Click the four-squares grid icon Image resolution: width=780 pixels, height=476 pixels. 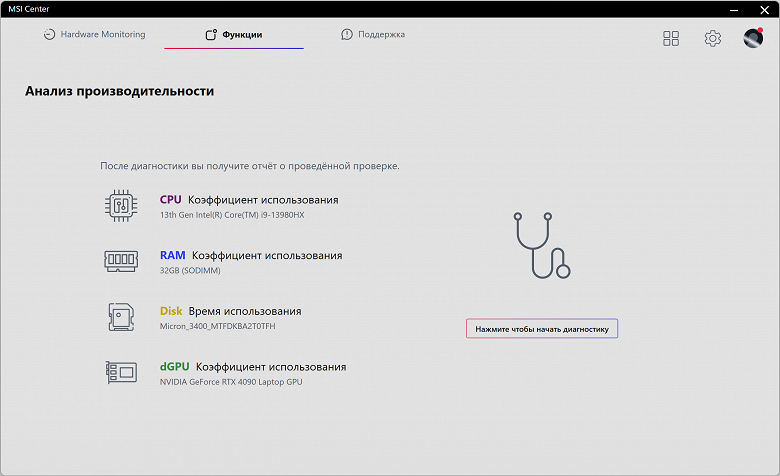click(x=671, y=38)
